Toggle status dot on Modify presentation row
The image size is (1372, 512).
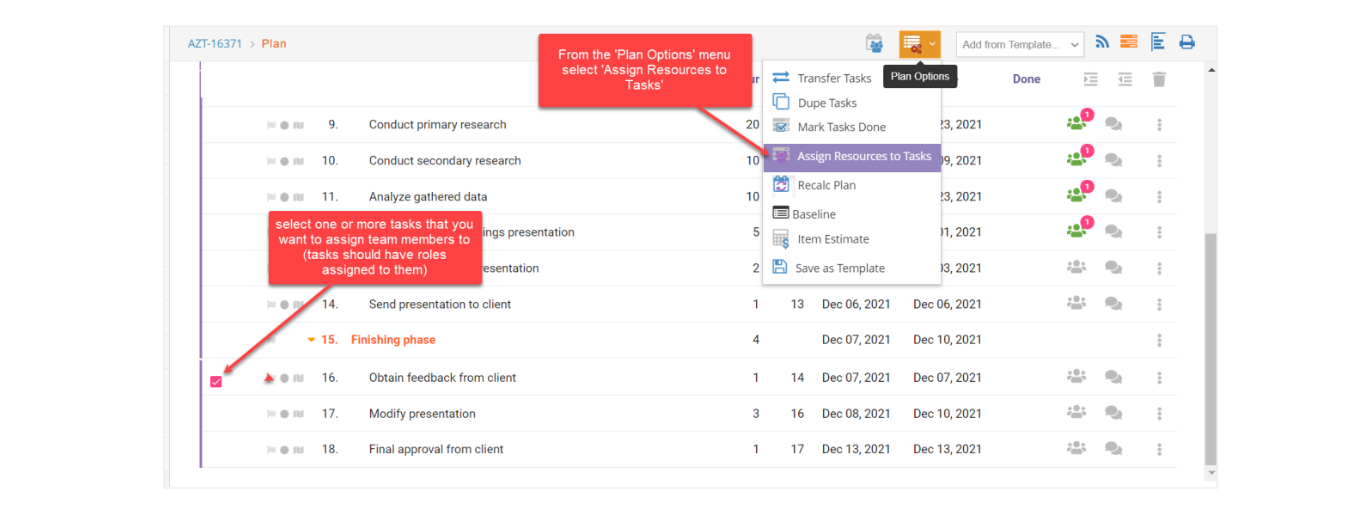click(x=284, y=414)
